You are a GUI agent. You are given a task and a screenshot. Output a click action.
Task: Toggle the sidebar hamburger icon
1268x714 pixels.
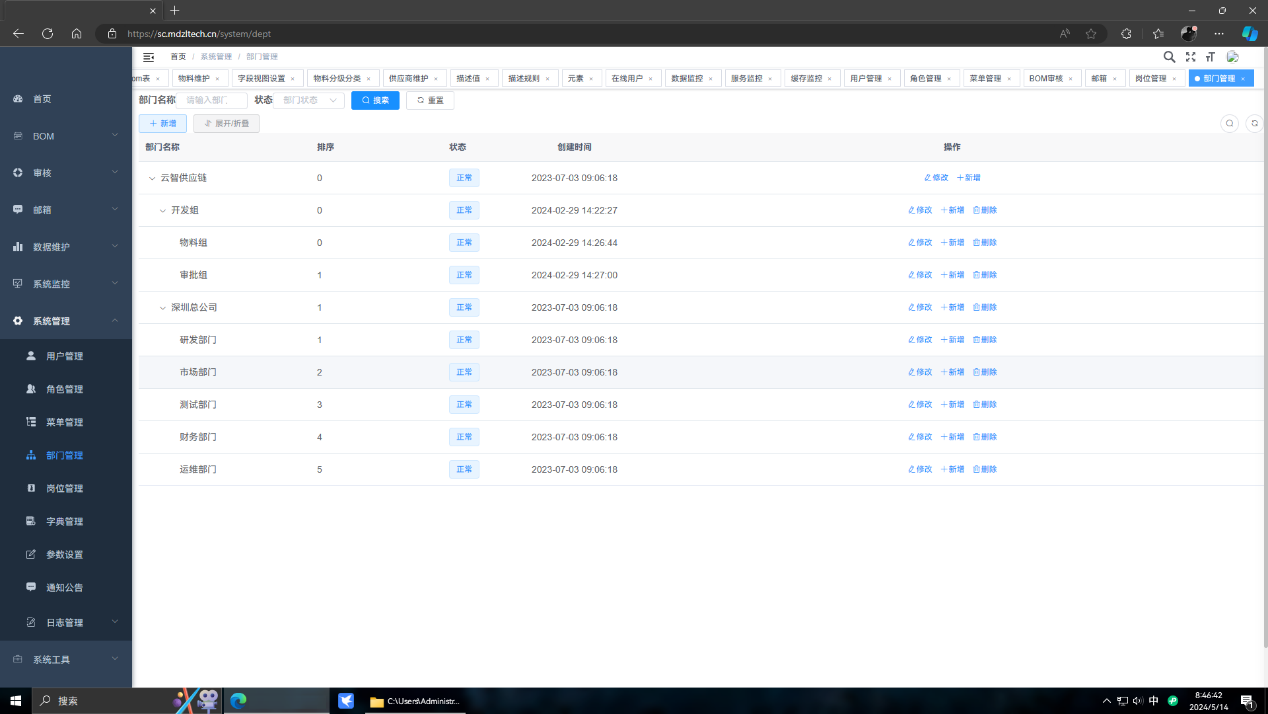[148, 57]
